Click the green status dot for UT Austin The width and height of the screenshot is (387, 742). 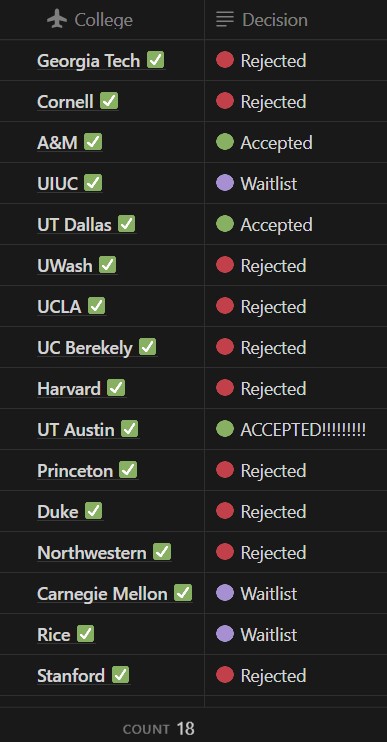[225, 429]
